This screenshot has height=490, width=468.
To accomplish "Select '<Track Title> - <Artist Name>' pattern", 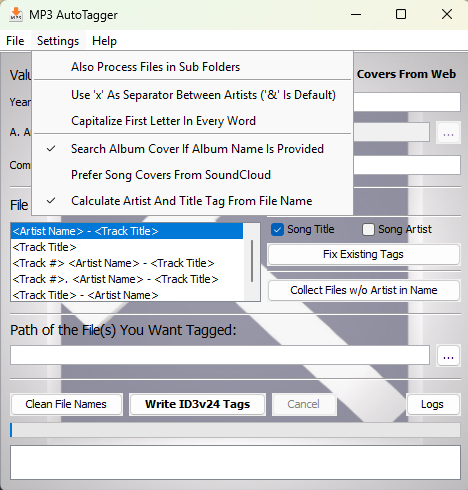I will pyautogui.click(x=127, y=295).
